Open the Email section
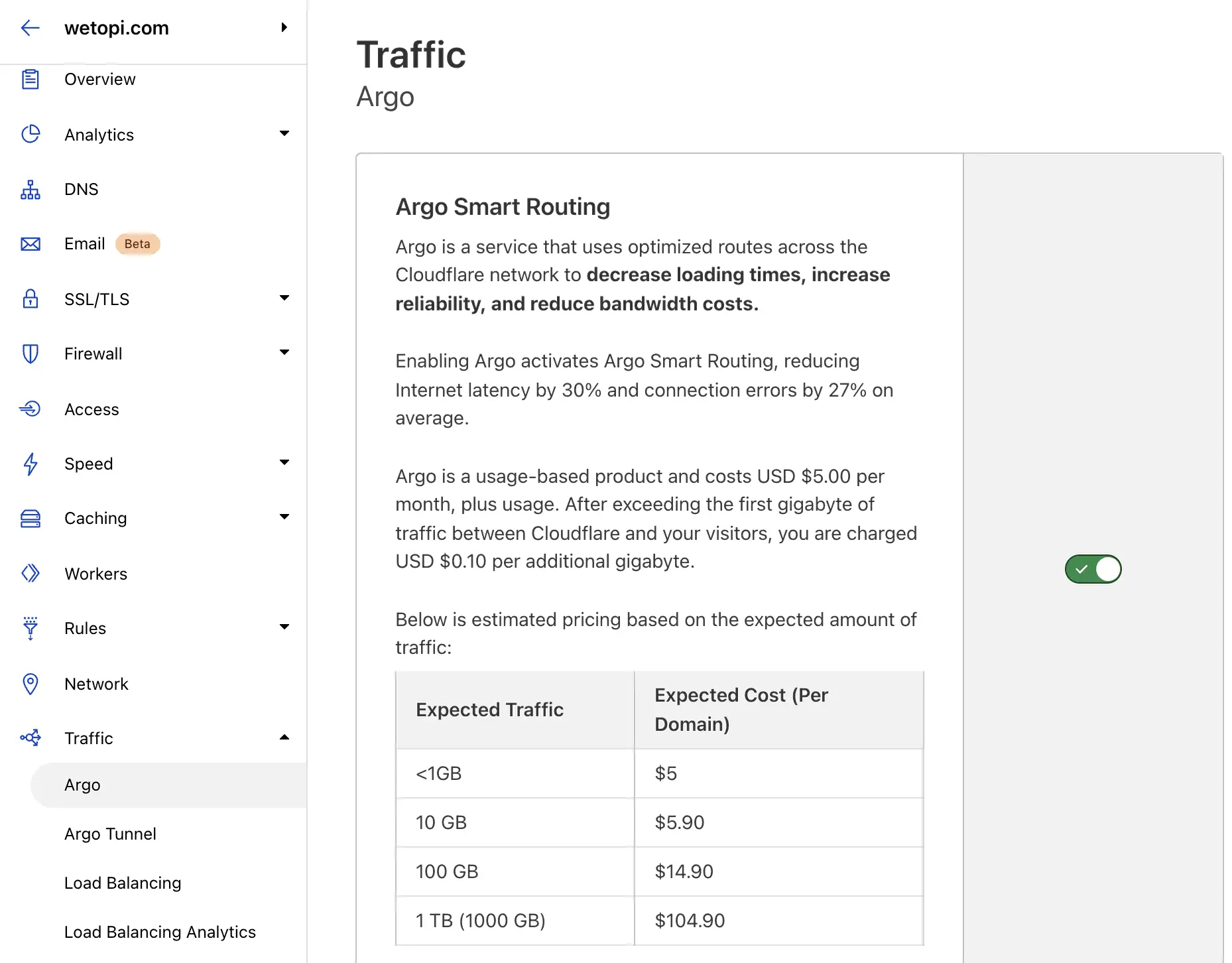 coord(85,244)
